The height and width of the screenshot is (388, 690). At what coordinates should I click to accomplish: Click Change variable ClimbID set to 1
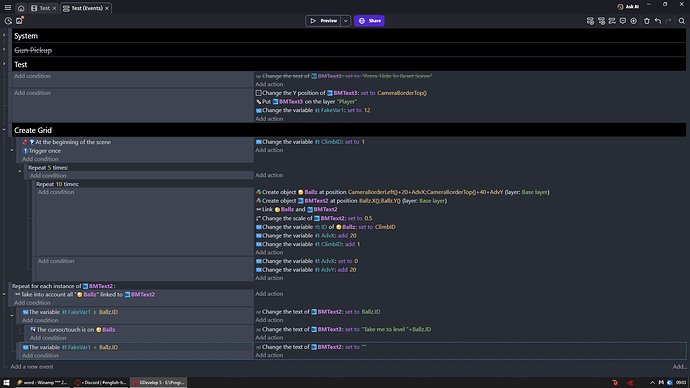[x=310, y=142]
